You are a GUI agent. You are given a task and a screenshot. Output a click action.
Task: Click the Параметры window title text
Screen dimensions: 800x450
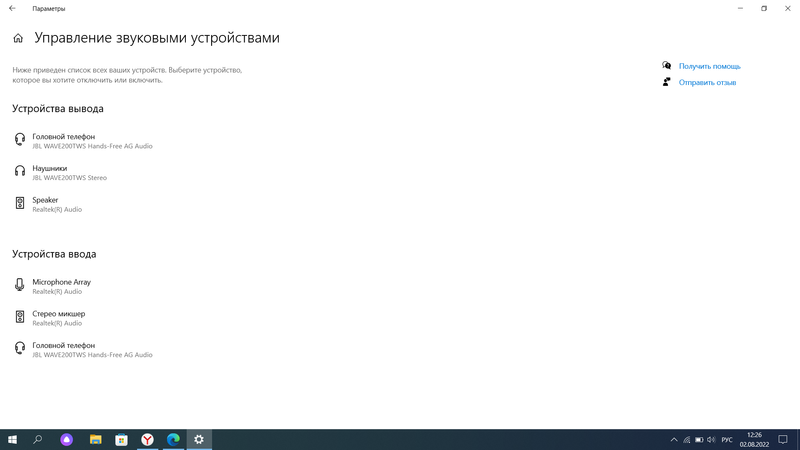tap(48, 9)
